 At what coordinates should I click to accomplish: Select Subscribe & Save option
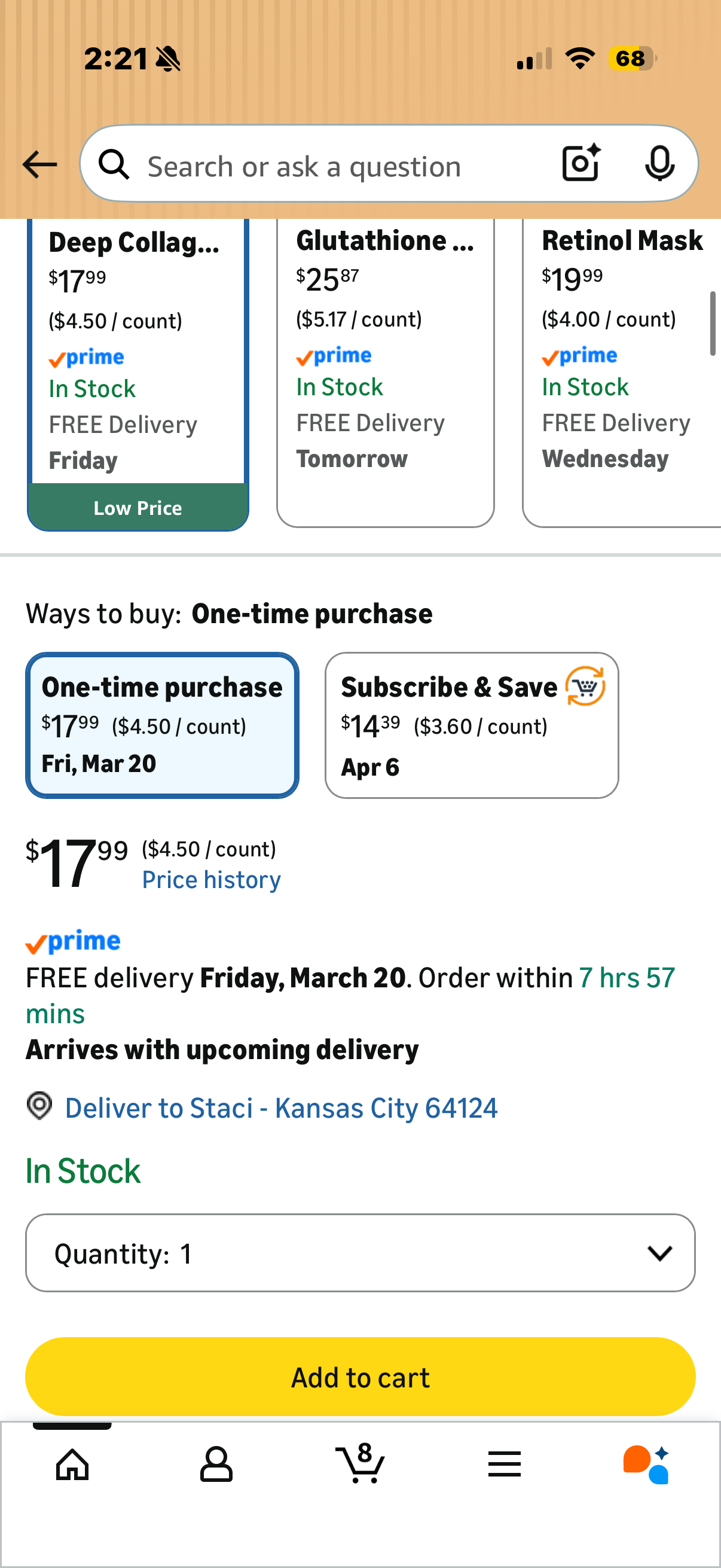(472, 725)
